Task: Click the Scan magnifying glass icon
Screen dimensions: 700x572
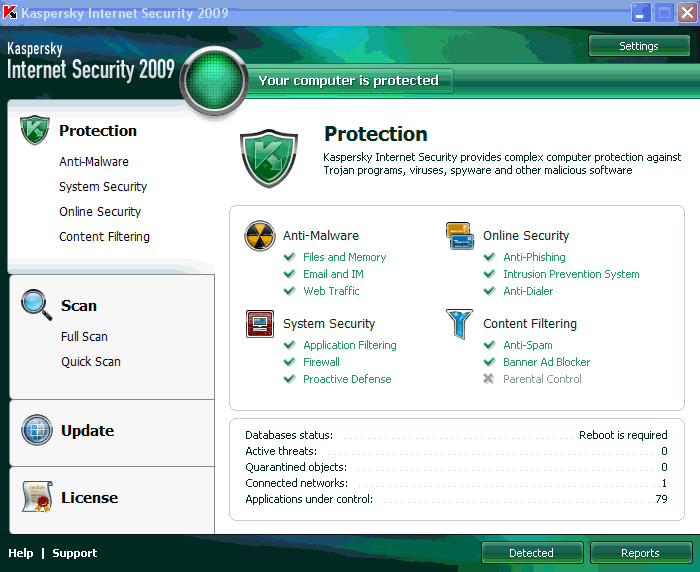Action: coord(36,305)
